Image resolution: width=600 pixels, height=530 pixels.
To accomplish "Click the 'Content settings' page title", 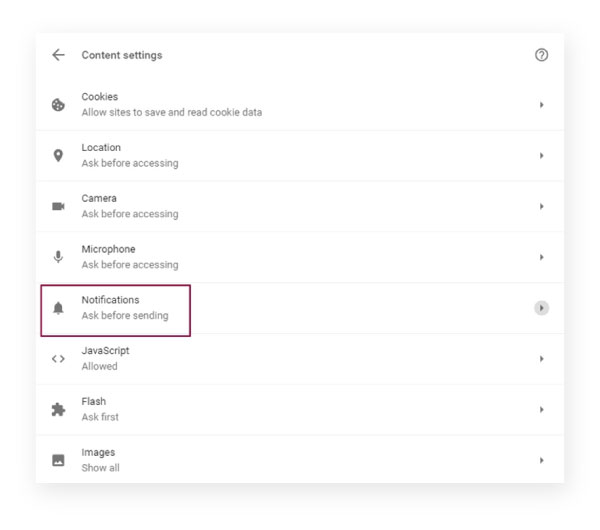I will pos(122,55).
